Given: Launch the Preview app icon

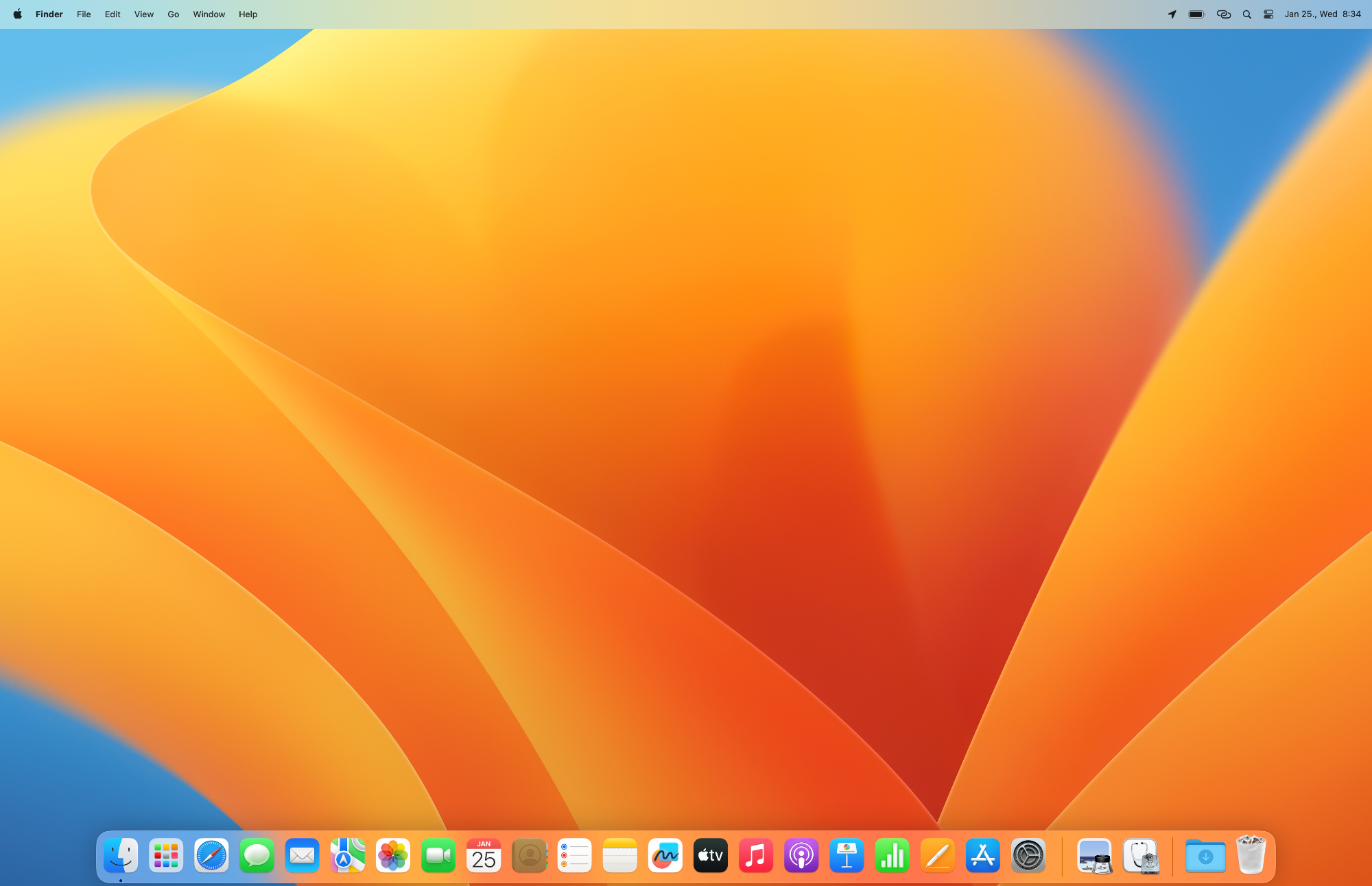Looking at the screenshot, I should pyautogui.click(x=1094, y=855).
